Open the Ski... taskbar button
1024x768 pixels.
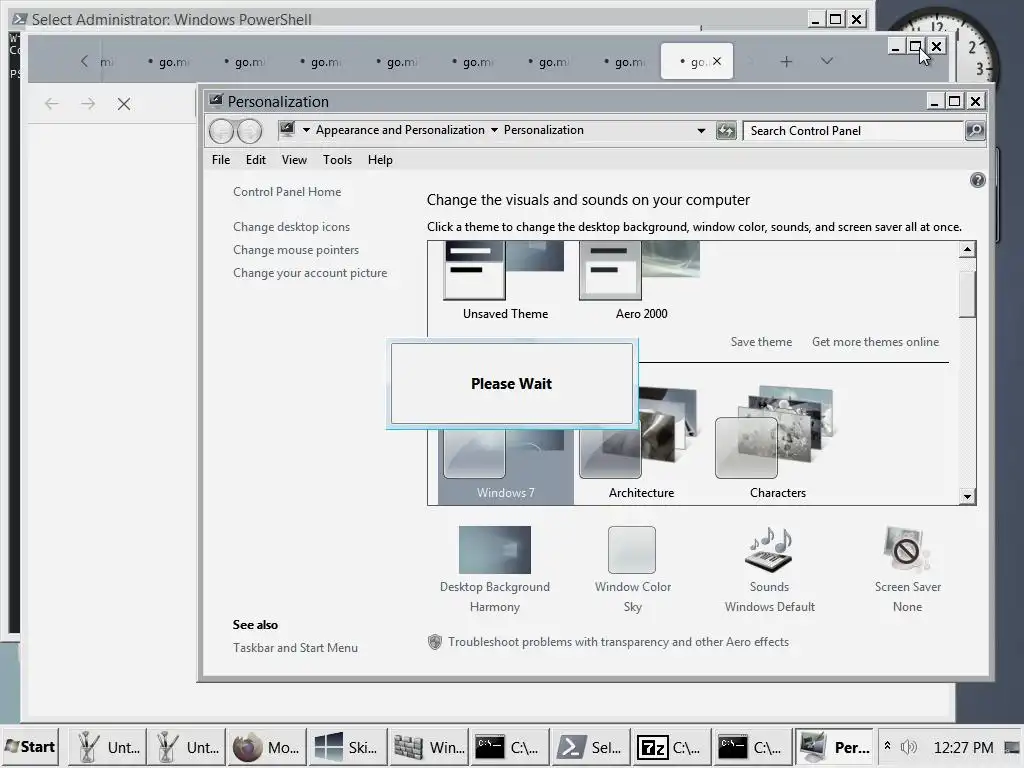pyautogui.click(x=347, y=747)
